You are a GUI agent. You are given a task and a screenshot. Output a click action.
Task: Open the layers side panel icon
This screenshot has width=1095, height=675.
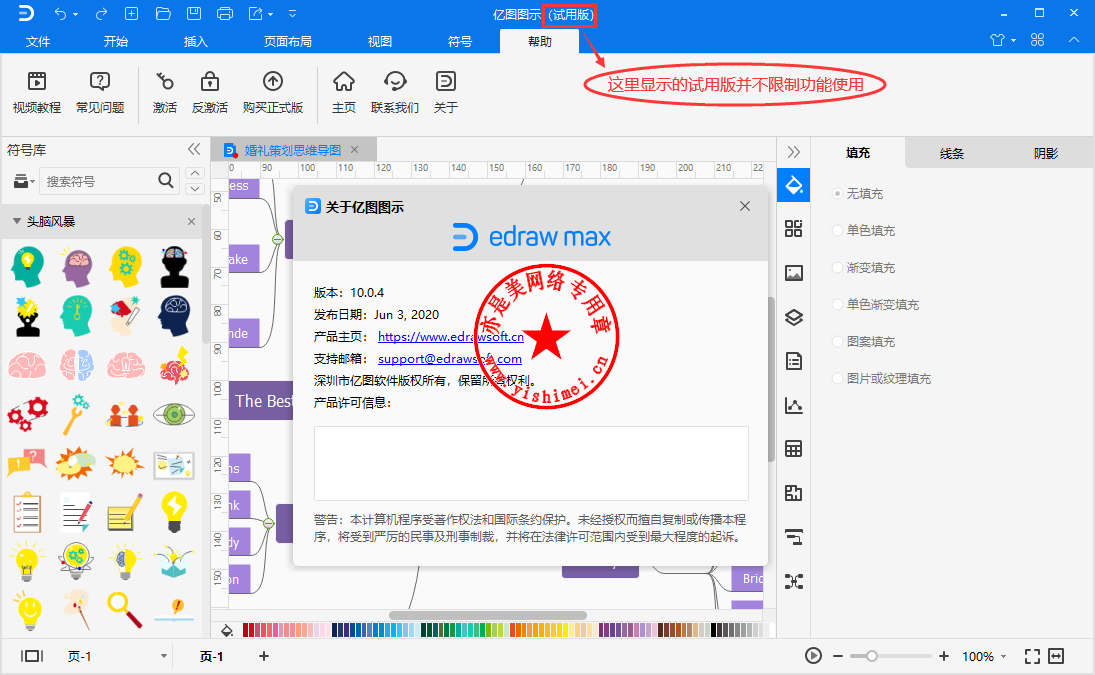point(793,318)
